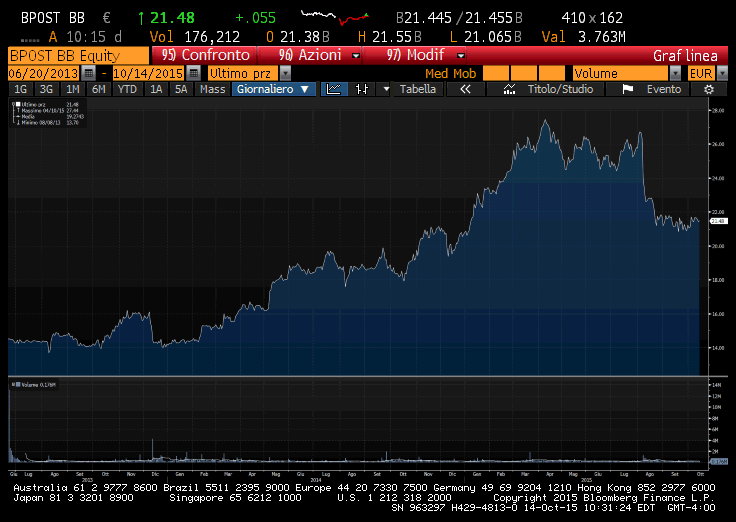The height and width of the screenshot is (522, 736).
Task: Open the chart type dropdown arrow
Action: [386, 89]
